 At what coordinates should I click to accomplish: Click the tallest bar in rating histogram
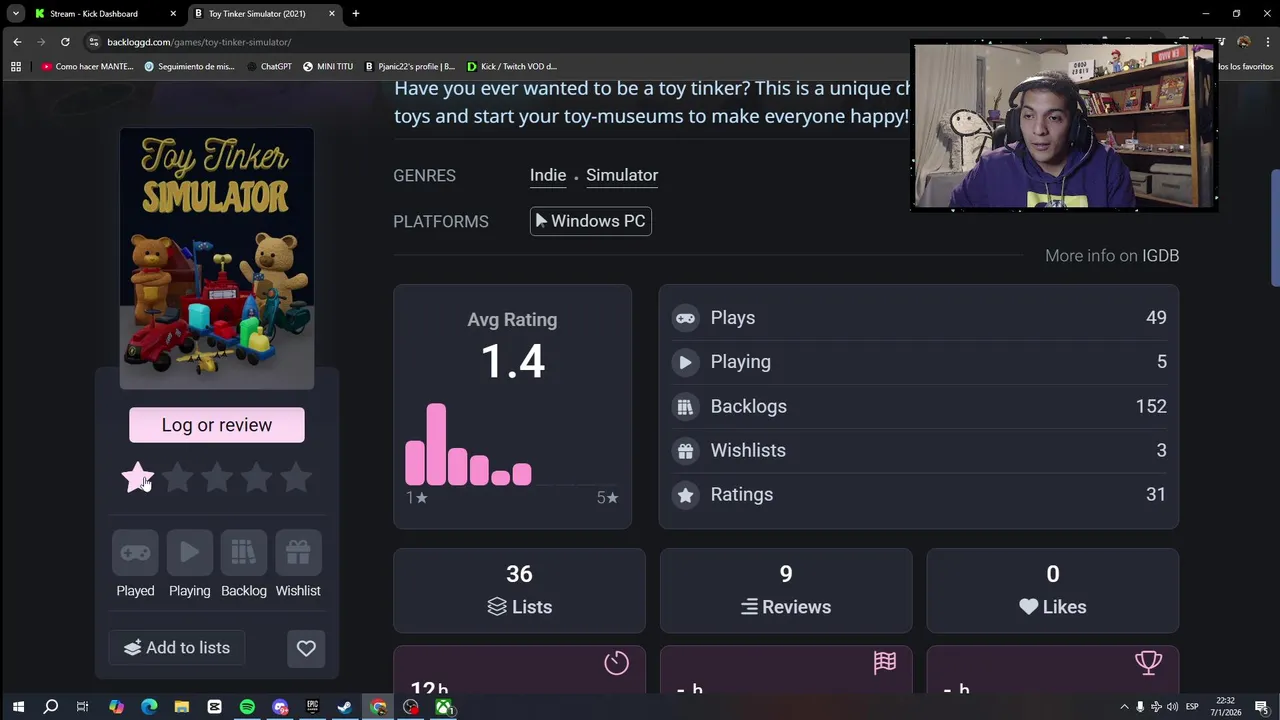[x=436, y=444]
